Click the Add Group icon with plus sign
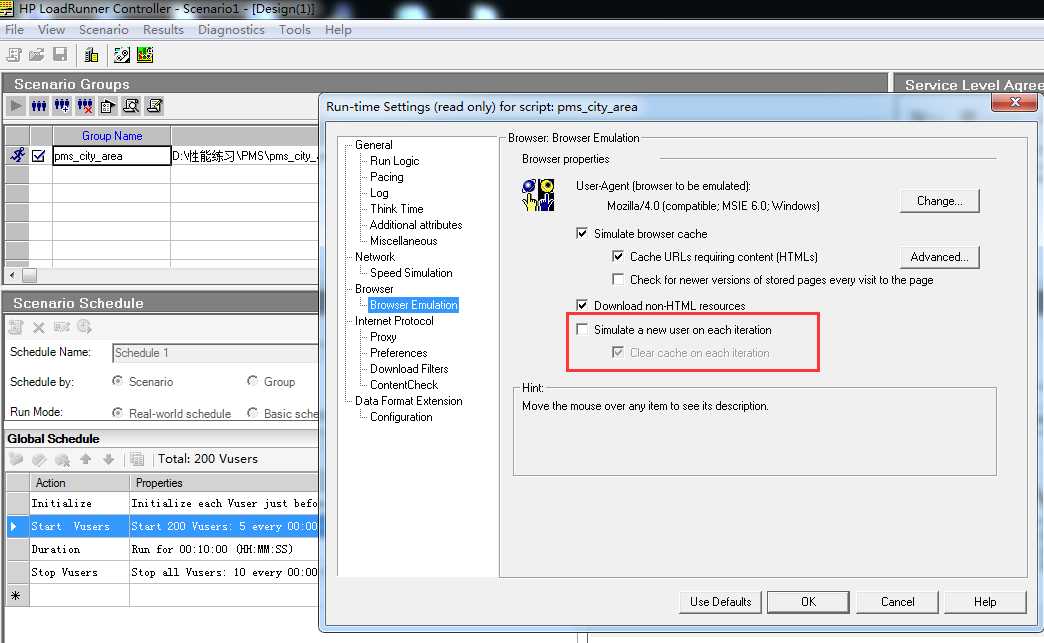 (x=62, y=106)
